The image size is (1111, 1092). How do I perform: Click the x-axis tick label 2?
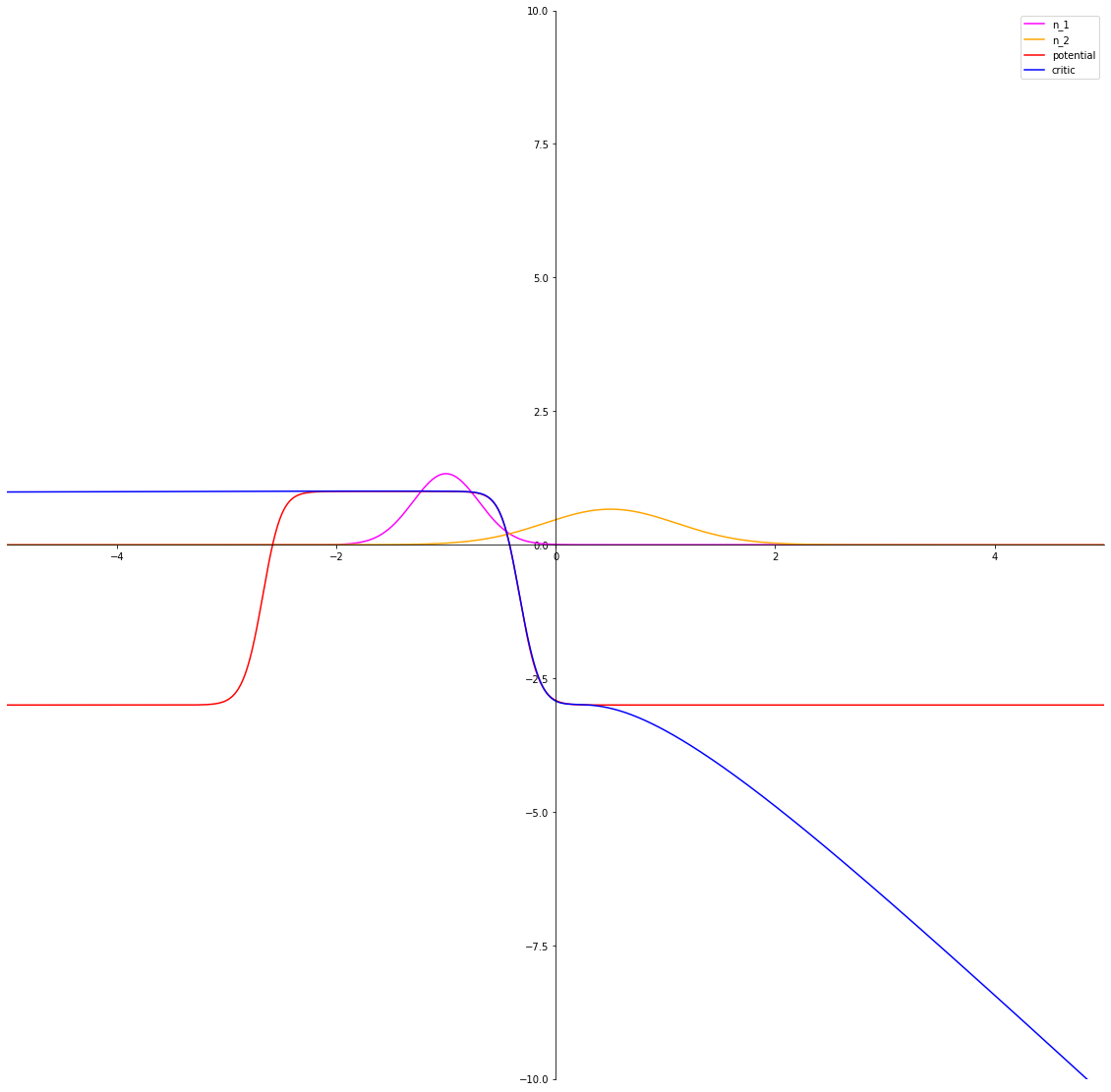(776, 556)
